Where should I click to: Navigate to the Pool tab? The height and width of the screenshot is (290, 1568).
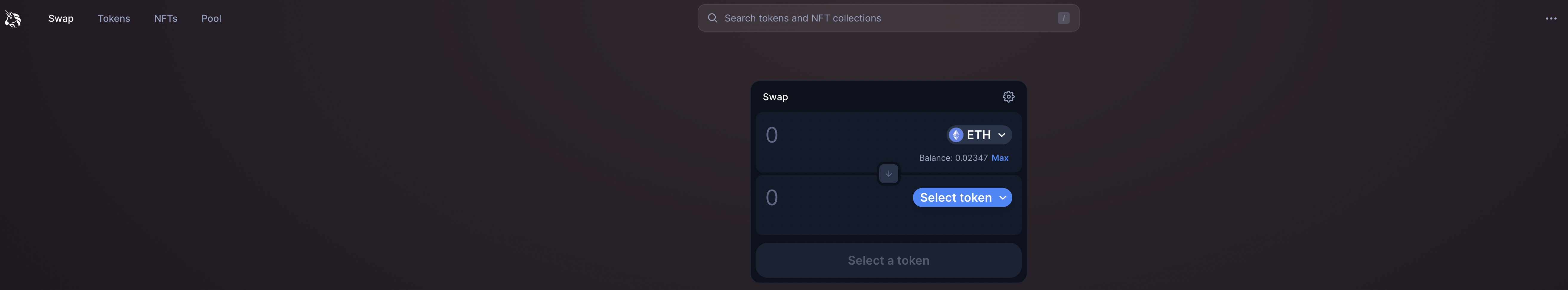(x=211, y=18)
